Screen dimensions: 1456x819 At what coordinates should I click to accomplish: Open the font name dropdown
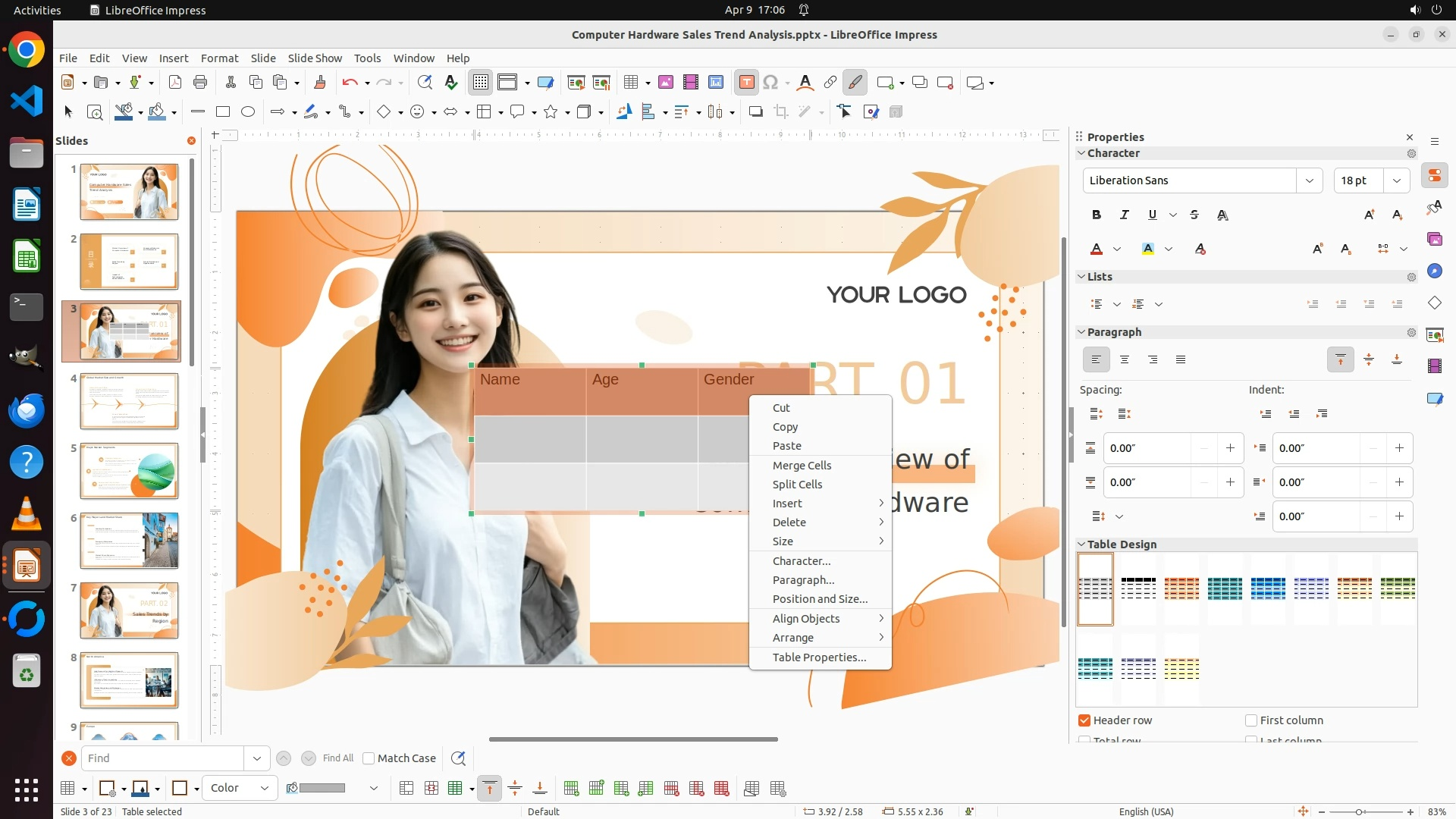(1309, 180)
